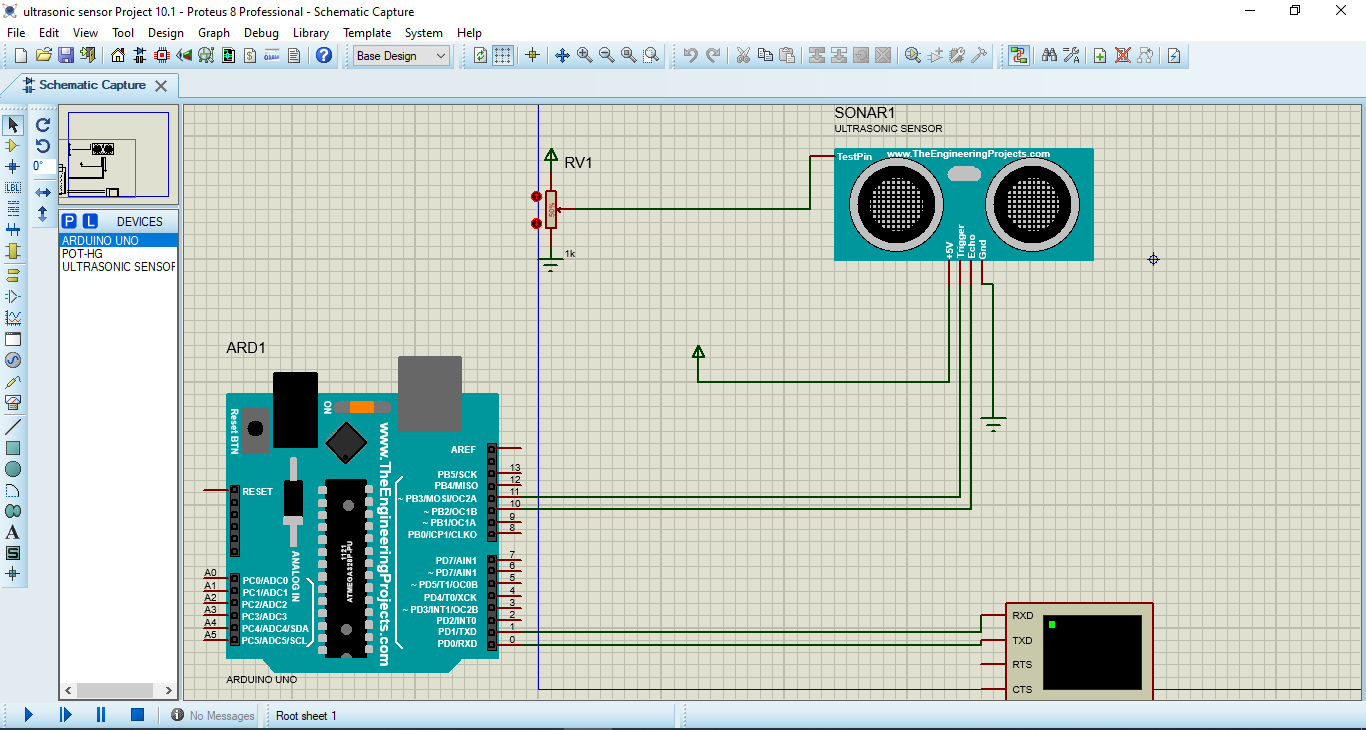Select ULTRASONIC SENSOR in the devices list
The width and height of the screenshot is (1366, 730).
tap(118, 267)
